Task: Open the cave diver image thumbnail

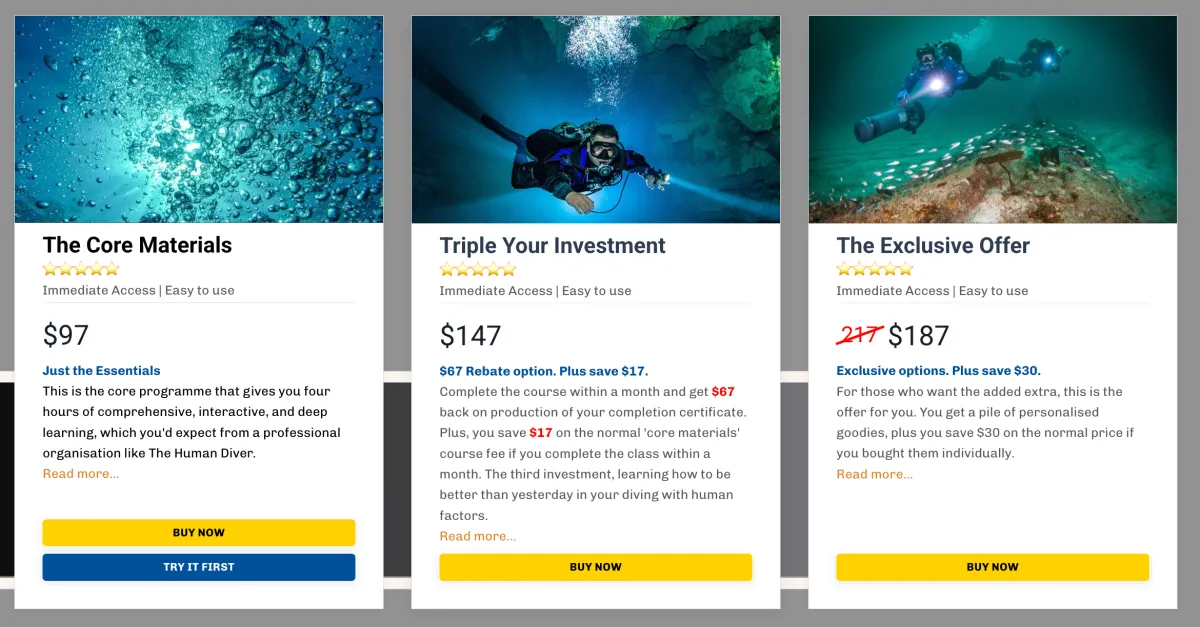Action: pyautogui.click(x=595, y=119)
